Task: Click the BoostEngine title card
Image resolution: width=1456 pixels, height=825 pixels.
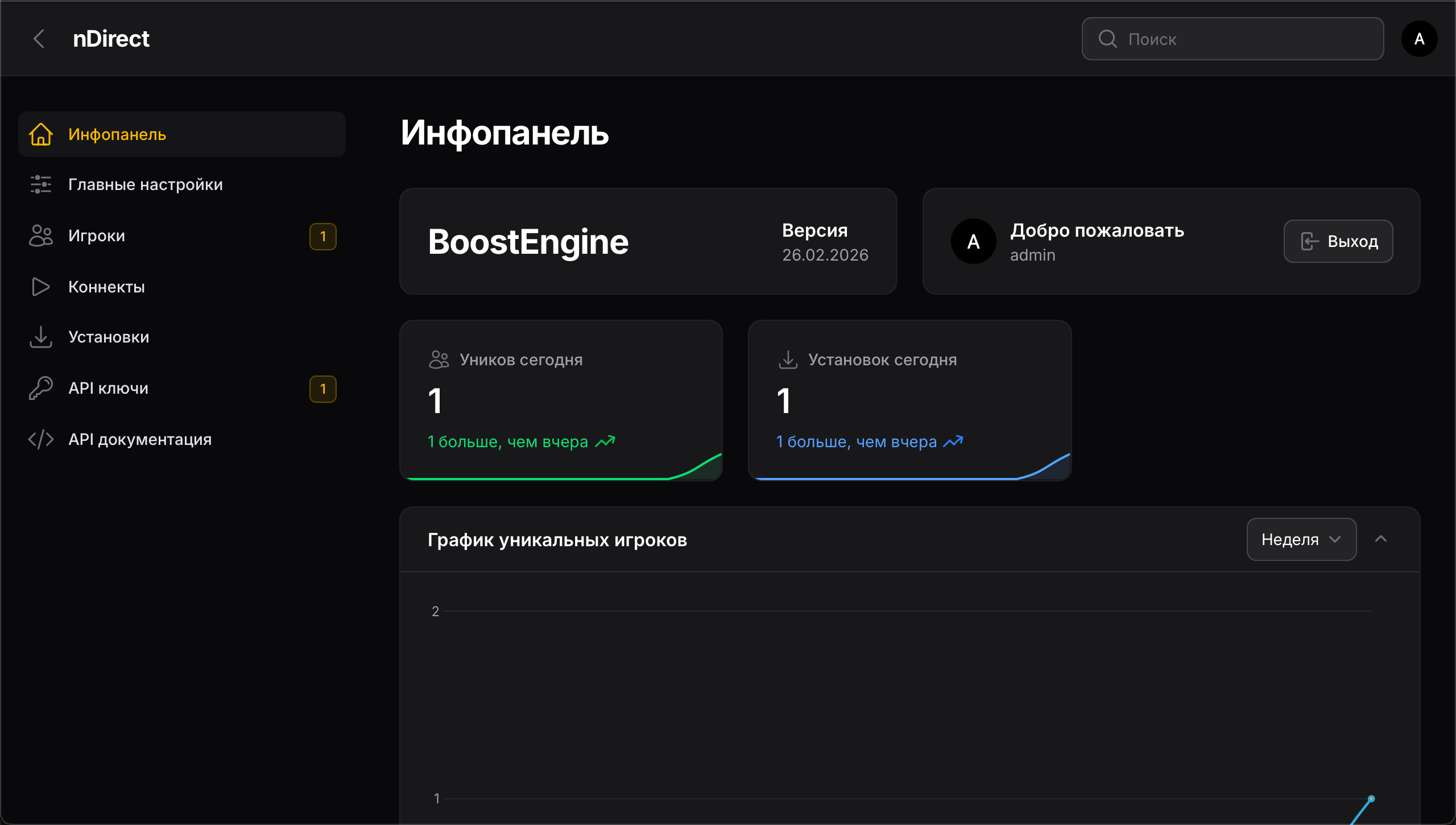Action: tap(528, 241)
